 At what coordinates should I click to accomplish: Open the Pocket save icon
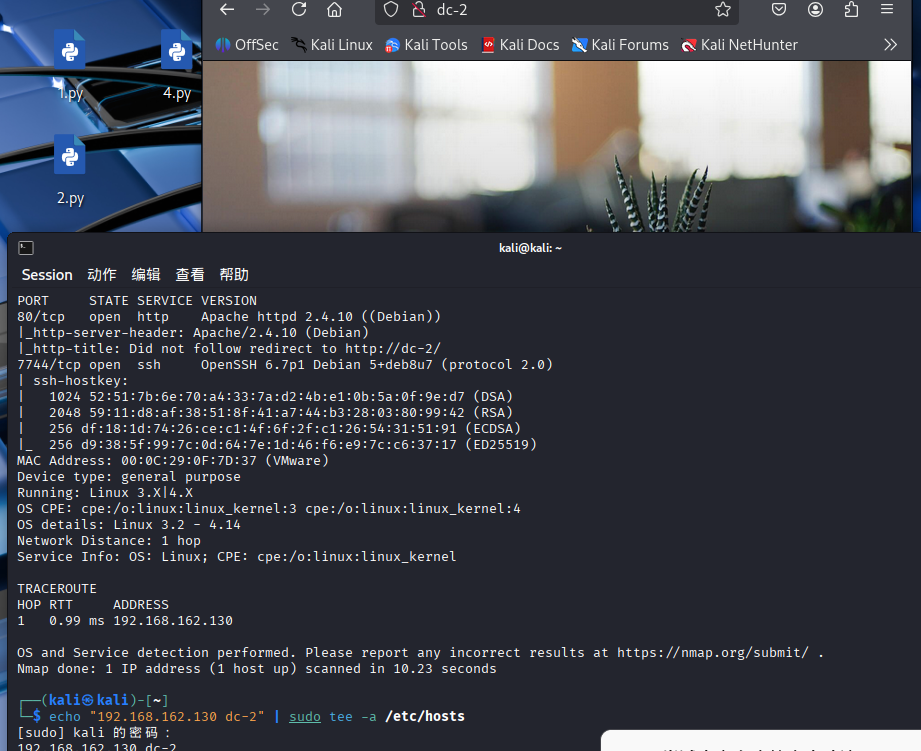tap(779, 9)
